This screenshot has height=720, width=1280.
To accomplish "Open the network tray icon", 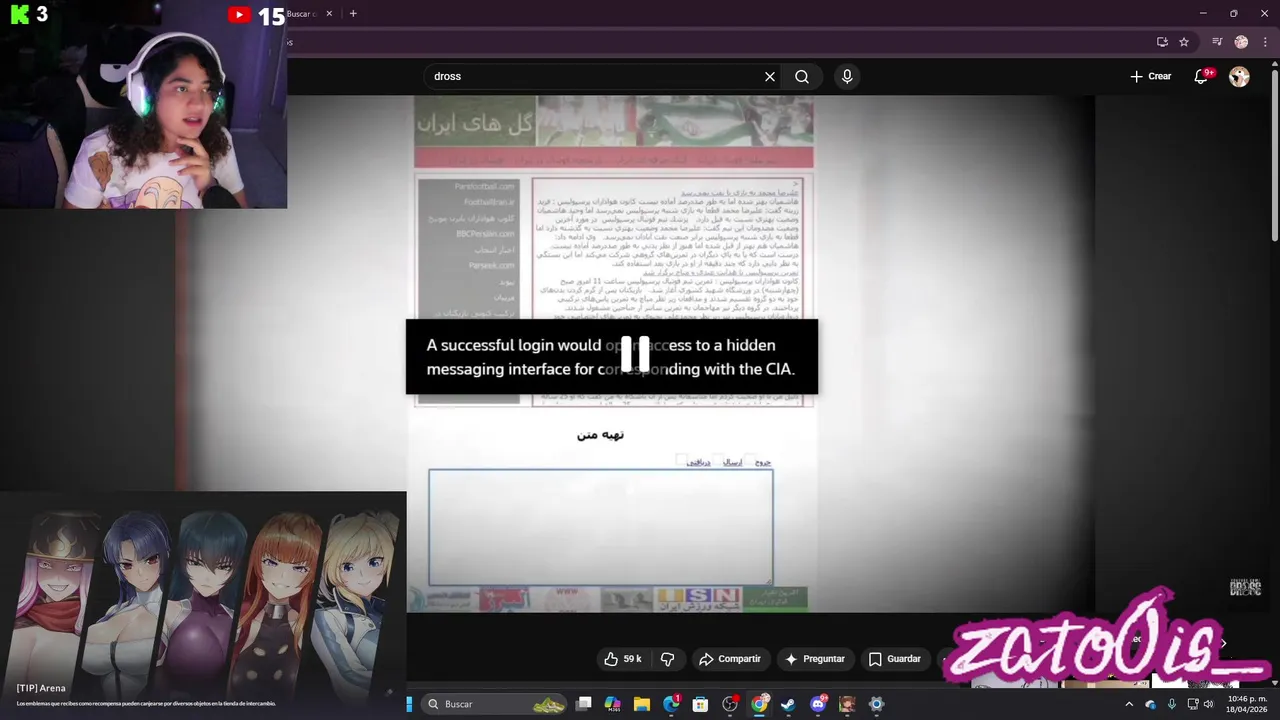I will tap(1193, 704).
